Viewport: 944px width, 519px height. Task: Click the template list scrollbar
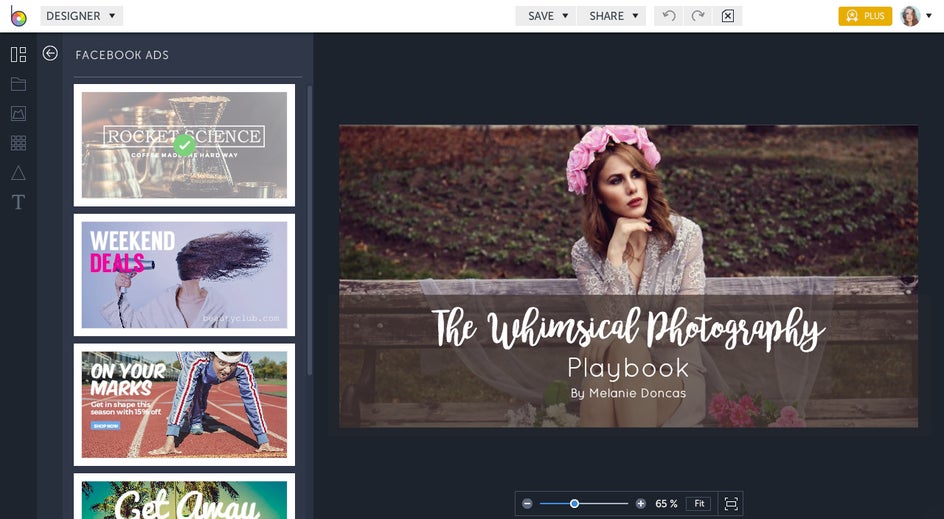coord(309,230)
